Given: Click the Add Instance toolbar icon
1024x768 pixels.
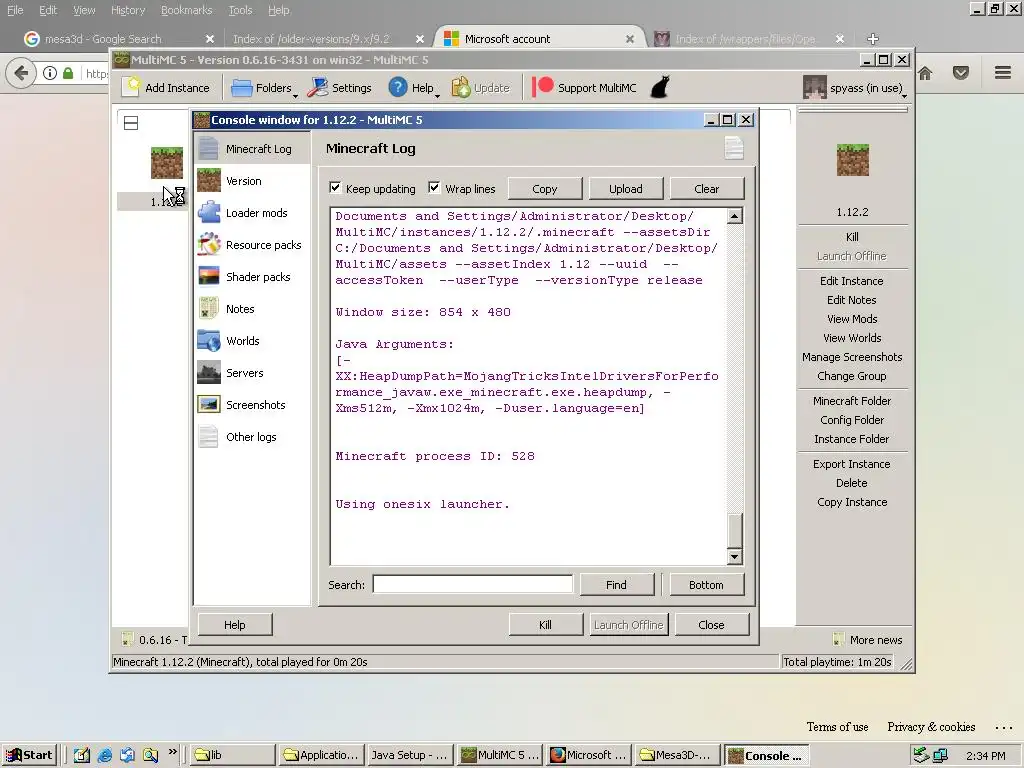Looking at the screenshot, I should point(133,87).
